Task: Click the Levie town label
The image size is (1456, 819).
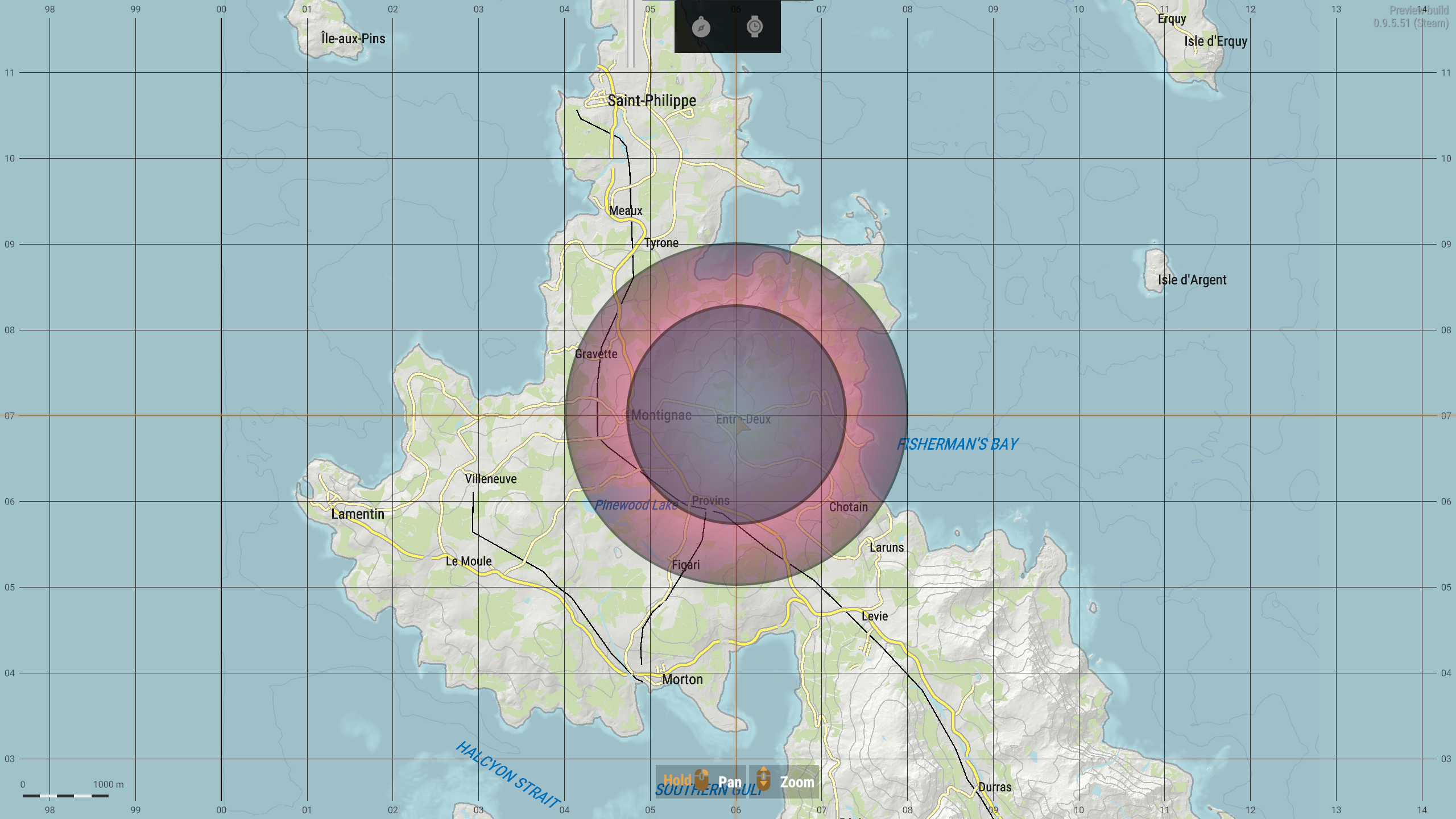Action: [874, 617]
